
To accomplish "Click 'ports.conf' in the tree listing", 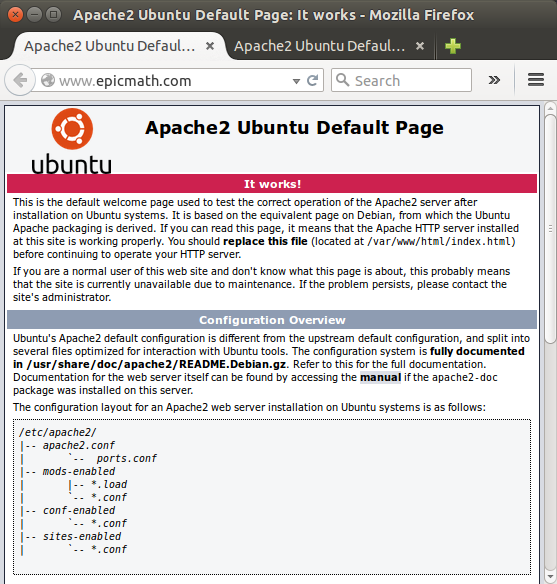I will (127, 458).
